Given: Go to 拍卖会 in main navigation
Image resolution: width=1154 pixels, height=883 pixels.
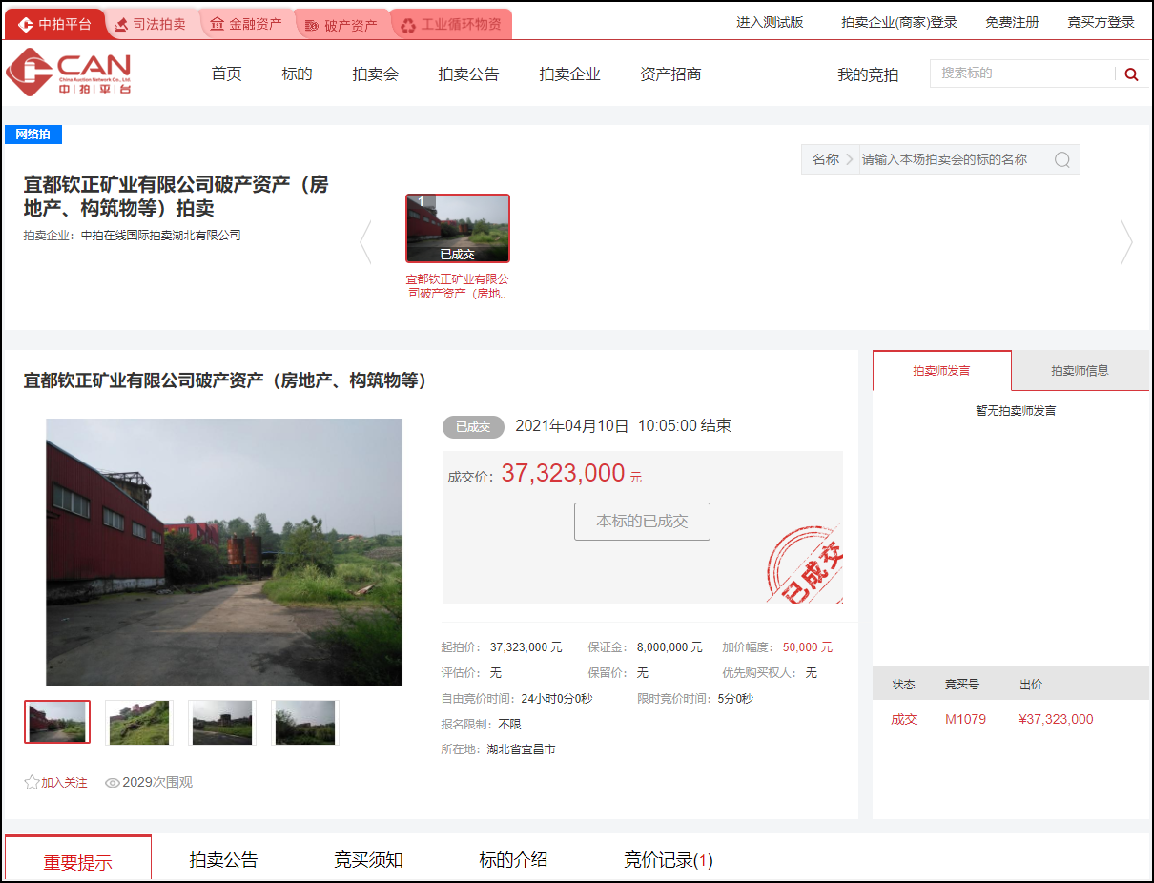Looking at the screenshot, I should (375, 74).
